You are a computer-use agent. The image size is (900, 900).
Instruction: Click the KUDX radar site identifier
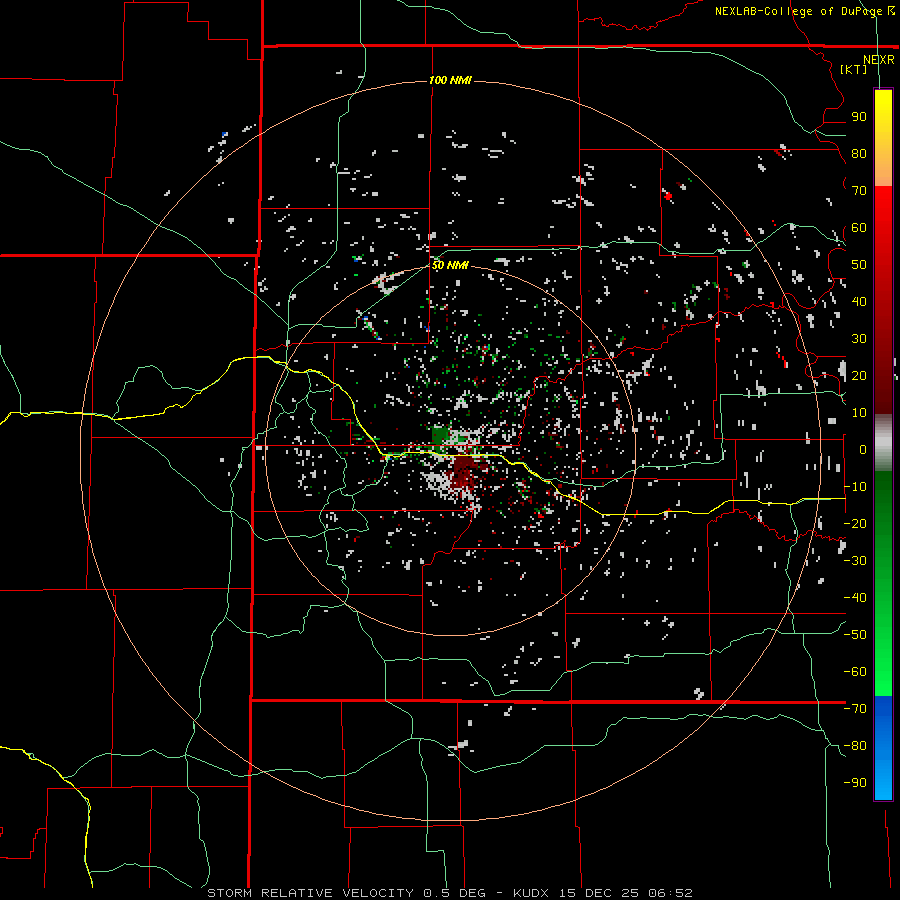click(532, 893)
